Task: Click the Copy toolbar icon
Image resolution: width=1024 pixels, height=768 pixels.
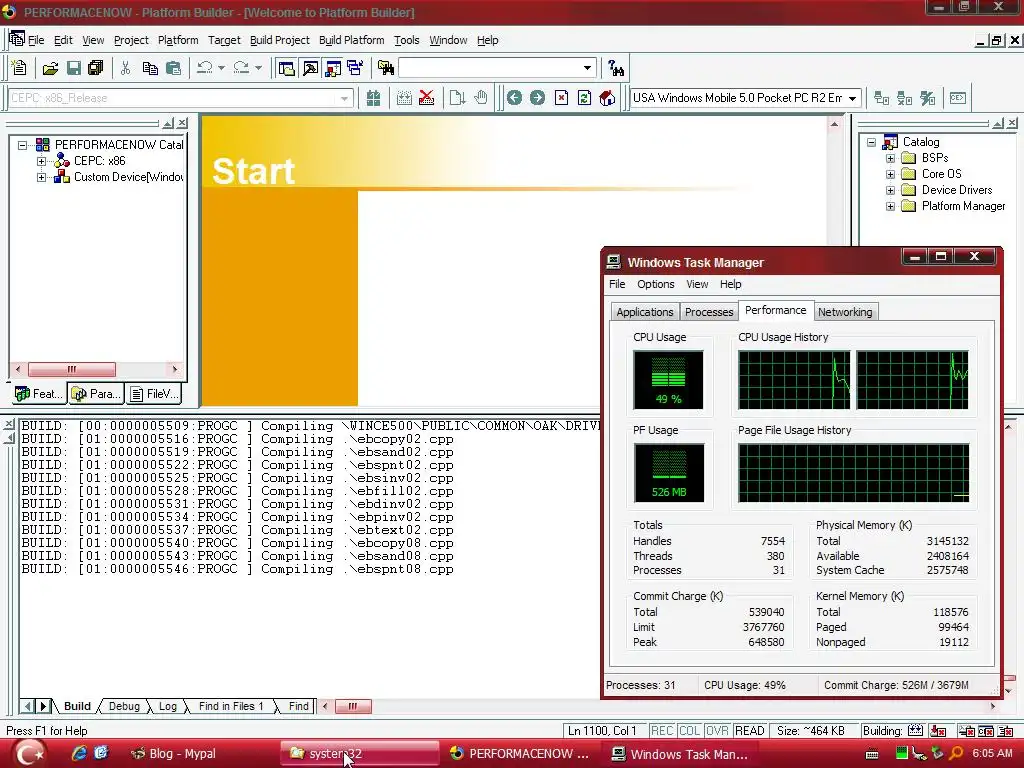Action: coord(150,68)
